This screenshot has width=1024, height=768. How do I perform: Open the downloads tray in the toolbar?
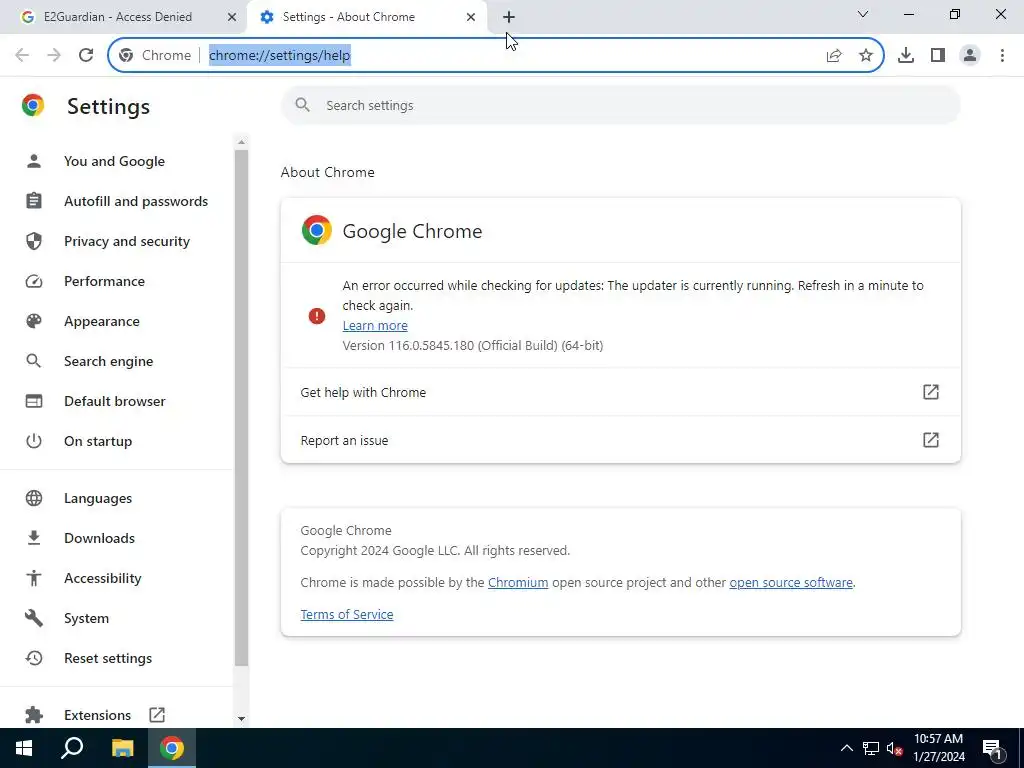(x=906, y=56)
